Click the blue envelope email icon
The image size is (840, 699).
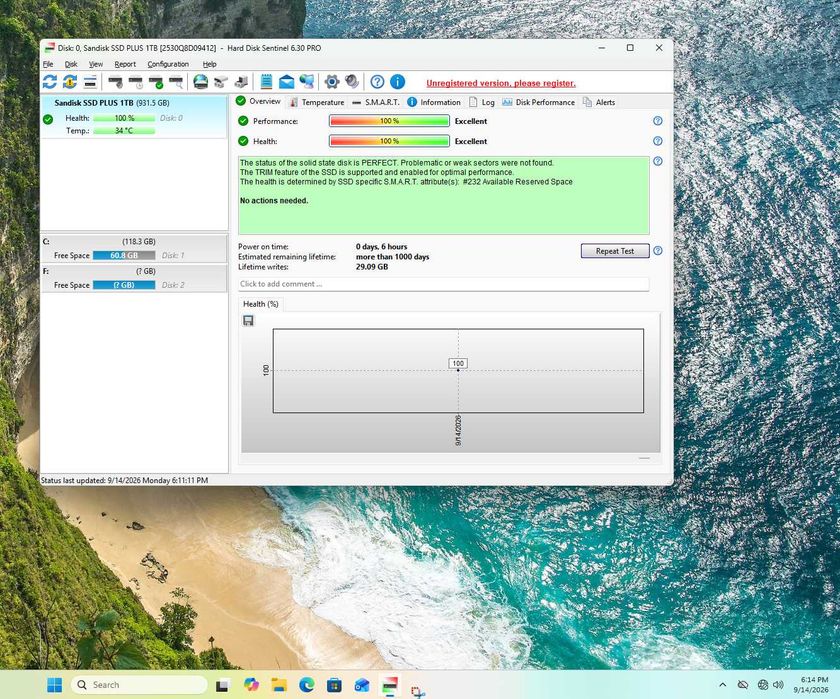(x=287, y=82)
